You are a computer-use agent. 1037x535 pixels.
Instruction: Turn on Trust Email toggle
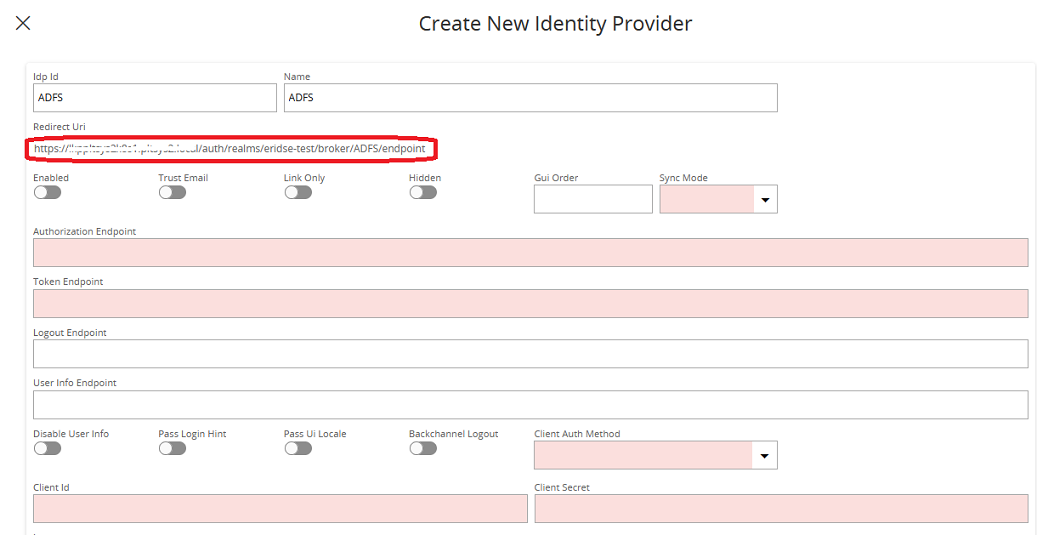coord(172,192)
